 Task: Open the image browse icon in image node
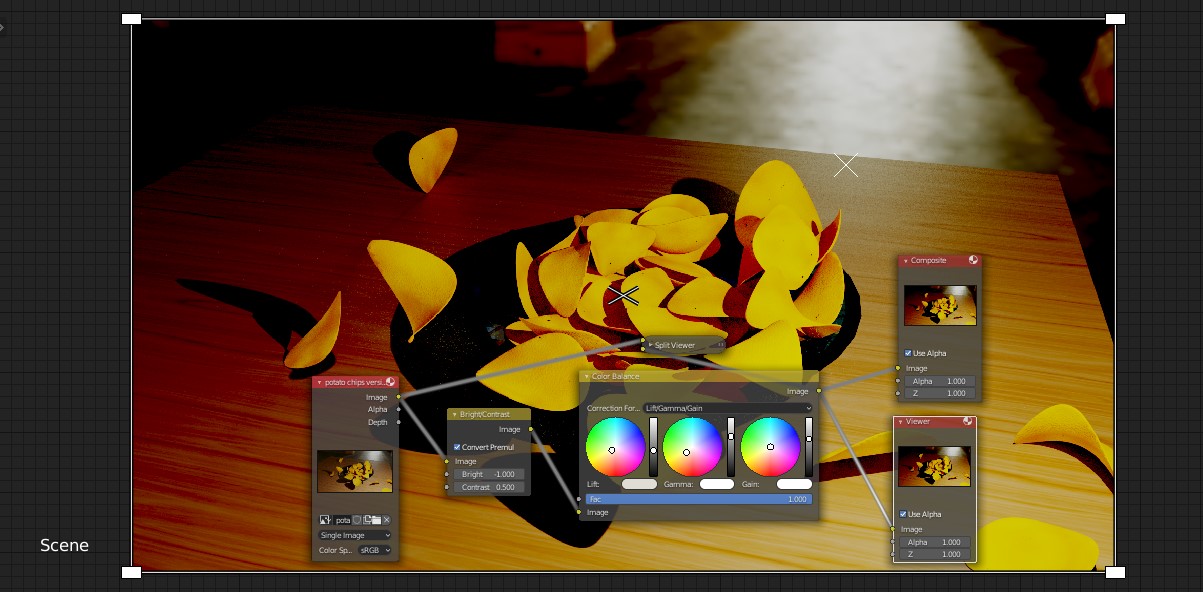click(x=325, y=520)
